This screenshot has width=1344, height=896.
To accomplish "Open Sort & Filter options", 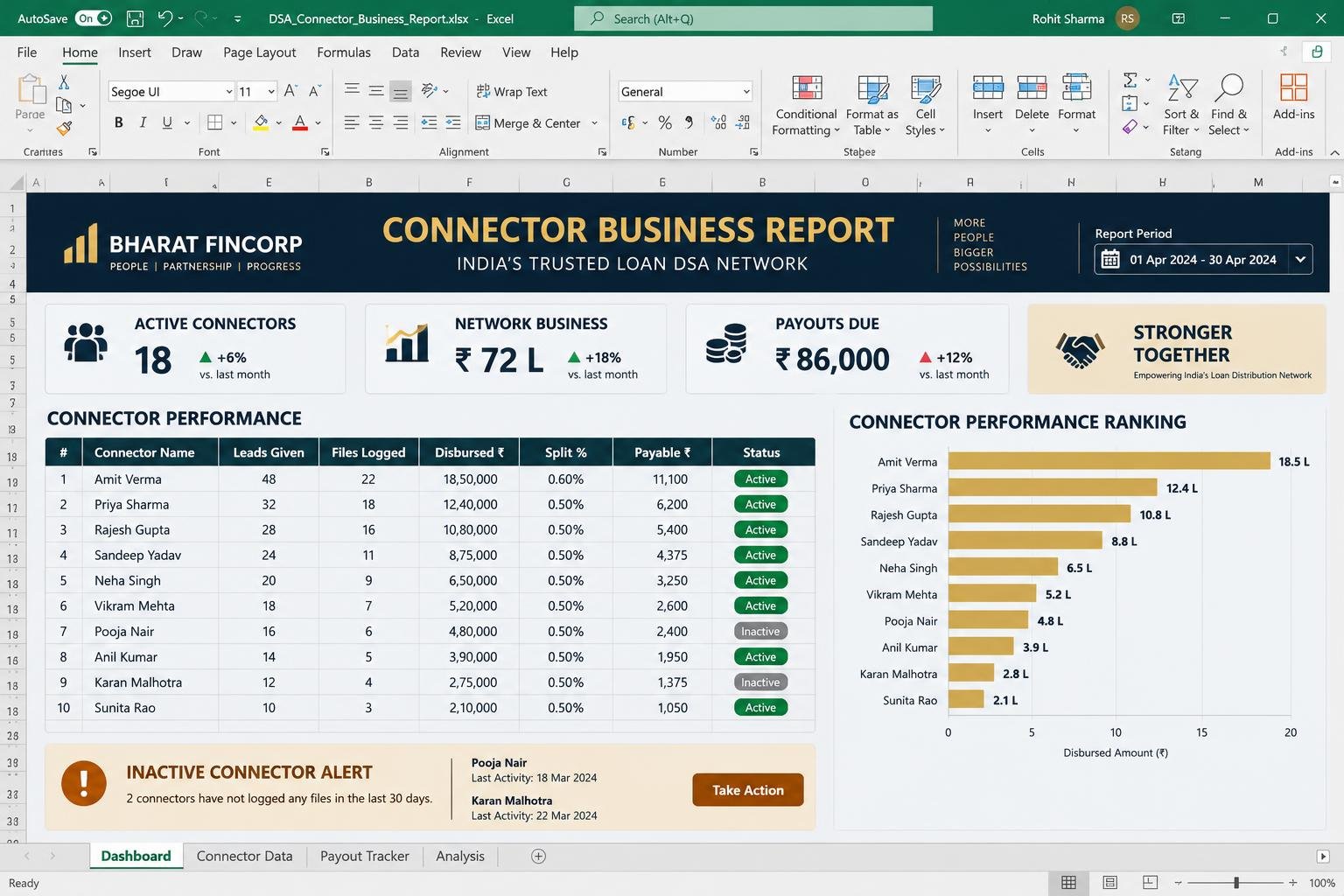I will point(1182,105).
